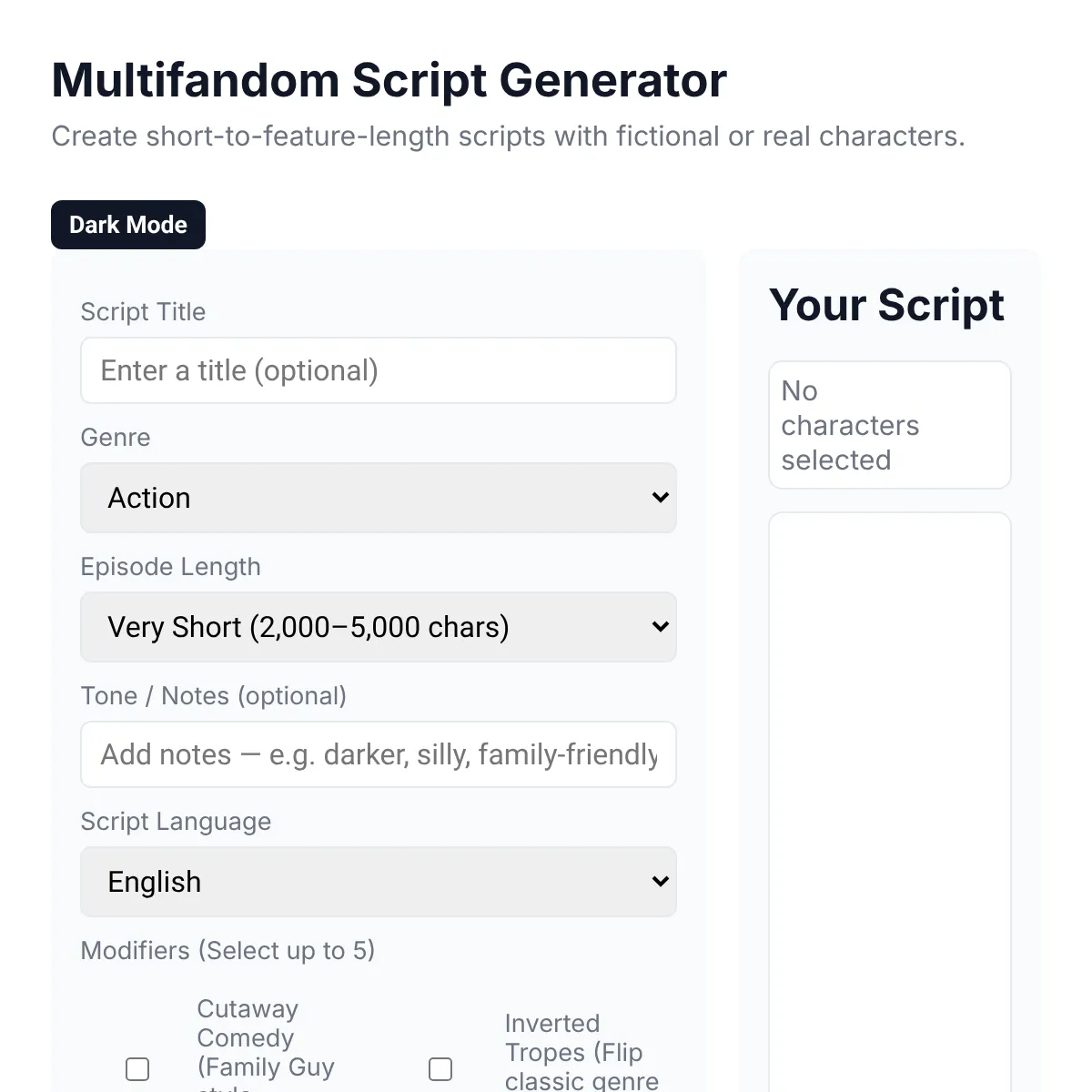Image resolution: width=1092 pixels, height=1092 pixels.
Task: Click the 'Inverted Tropes' modifier label text
Action: point(575,1052)
